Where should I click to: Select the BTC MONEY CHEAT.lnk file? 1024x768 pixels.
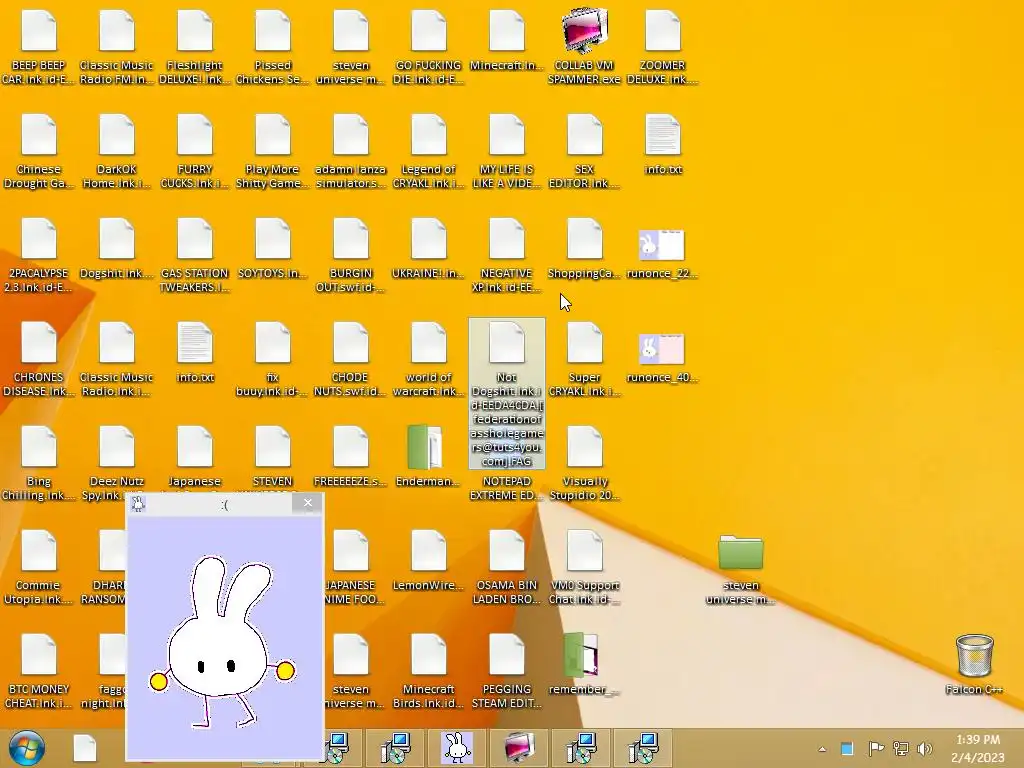pos(39,671)
